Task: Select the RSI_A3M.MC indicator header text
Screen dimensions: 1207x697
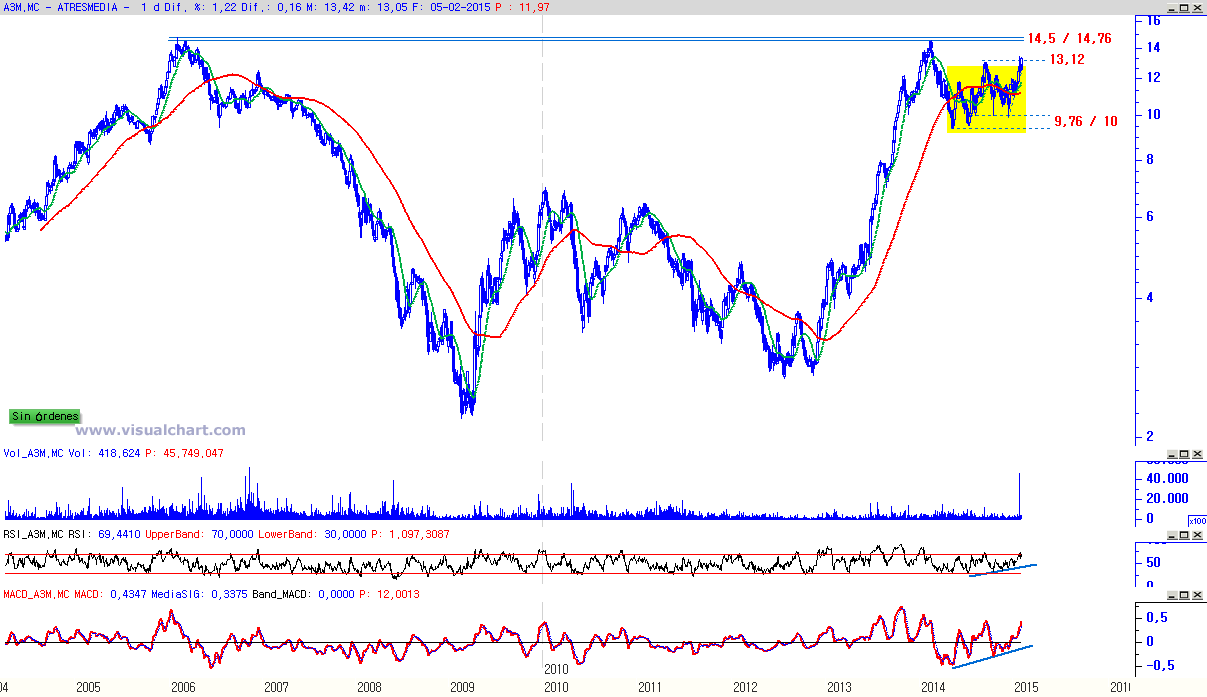Action: 38,534
